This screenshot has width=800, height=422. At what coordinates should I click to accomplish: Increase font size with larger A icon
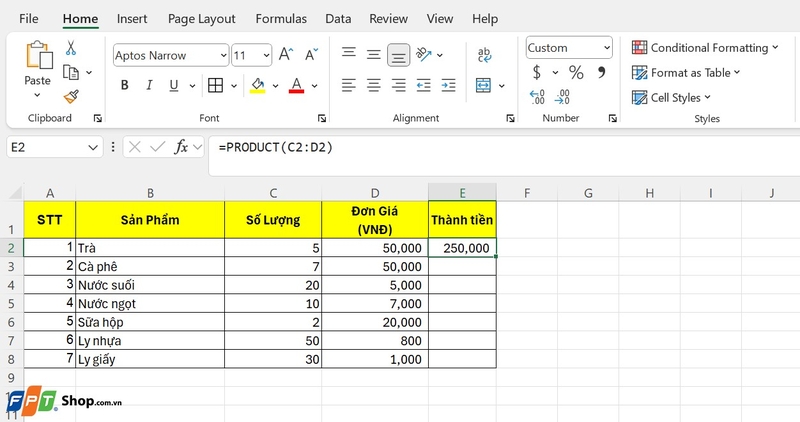(x=286, y=55)
